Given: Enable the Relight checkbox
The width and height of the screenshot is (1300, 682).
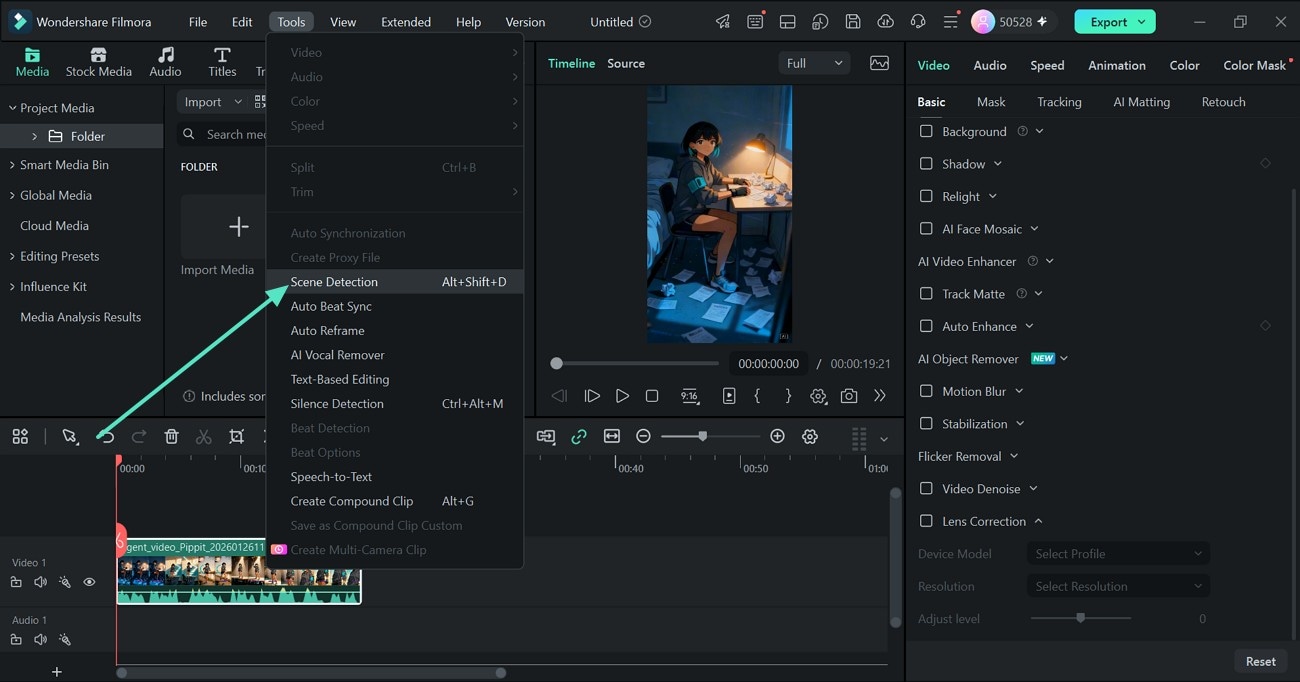Looking at the screenshot, I should click(x=926, y=196).
